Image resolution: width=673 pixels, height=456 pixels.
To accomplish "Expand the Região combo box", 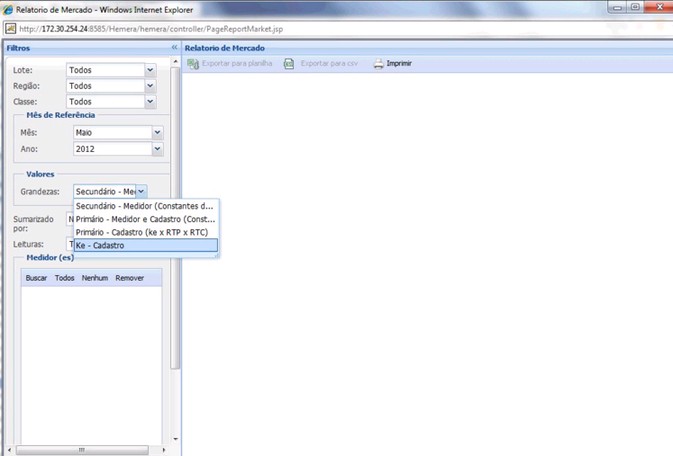I will pyautogui.click(x=150, y=86).
